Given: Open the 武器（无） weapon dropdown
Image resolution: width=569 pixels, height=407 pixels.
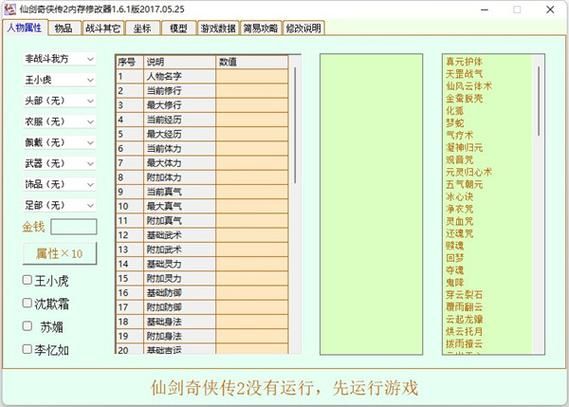Looking at the screenshot, I should pos(60,164).
